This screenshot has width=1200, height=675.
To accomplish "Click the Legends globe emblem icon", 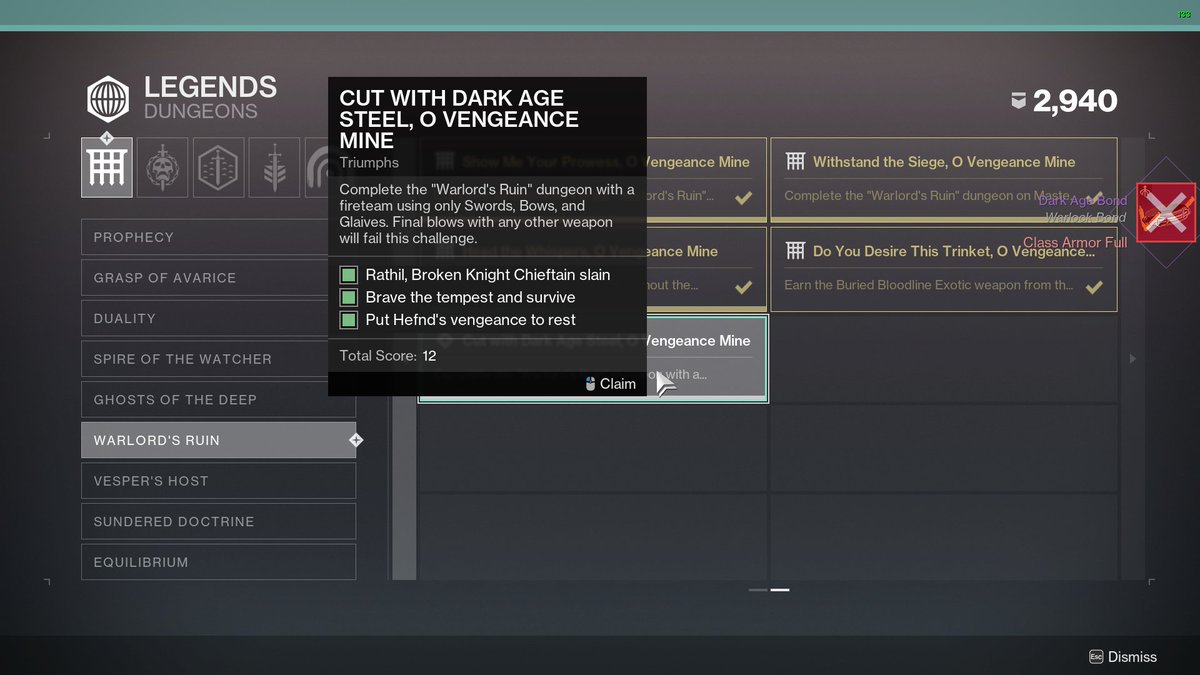I will [107, 99].
